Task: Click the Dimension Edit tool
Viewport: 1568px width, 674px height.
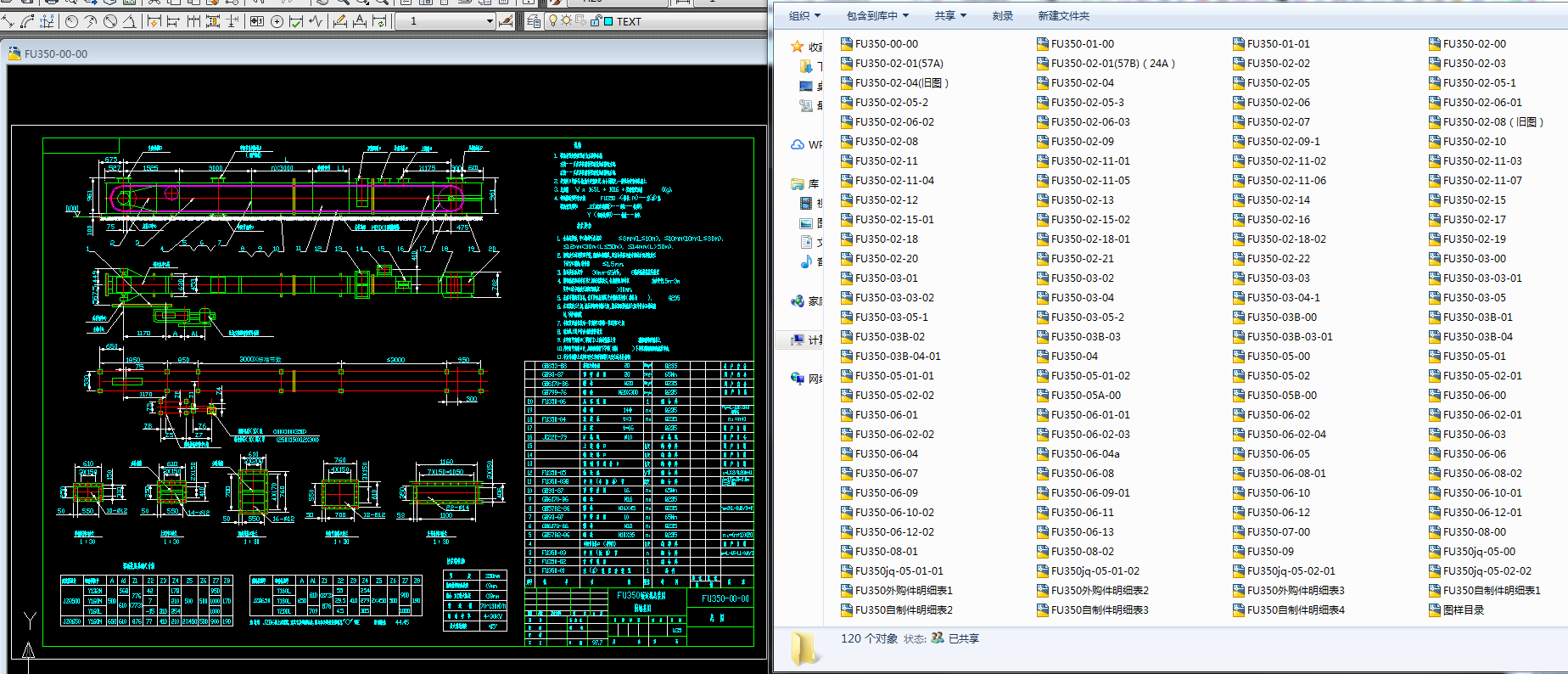Action: point(340,21)
